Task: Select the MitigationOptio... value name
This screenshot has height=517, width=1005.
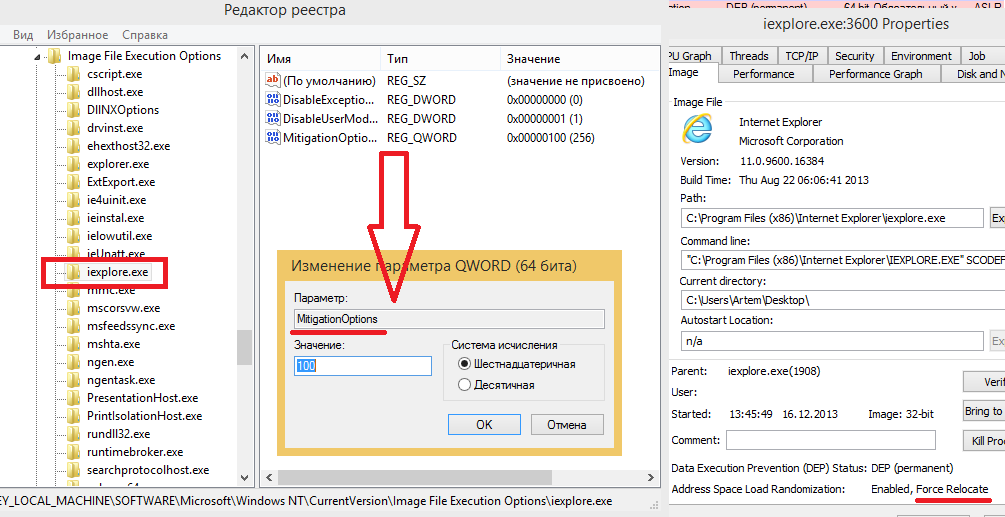Action: click(328, 138)
